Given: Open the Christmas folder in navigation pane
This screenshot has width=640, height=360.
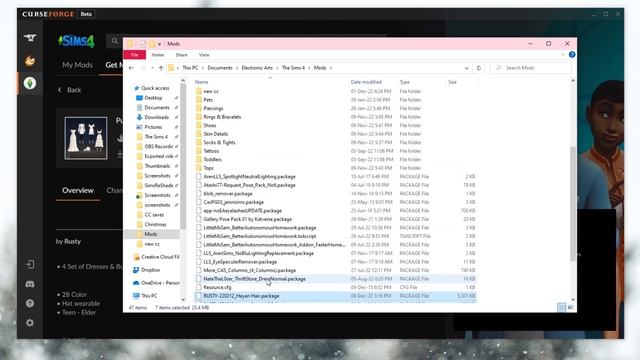Looking at the screenshot, I should point(151,224).
